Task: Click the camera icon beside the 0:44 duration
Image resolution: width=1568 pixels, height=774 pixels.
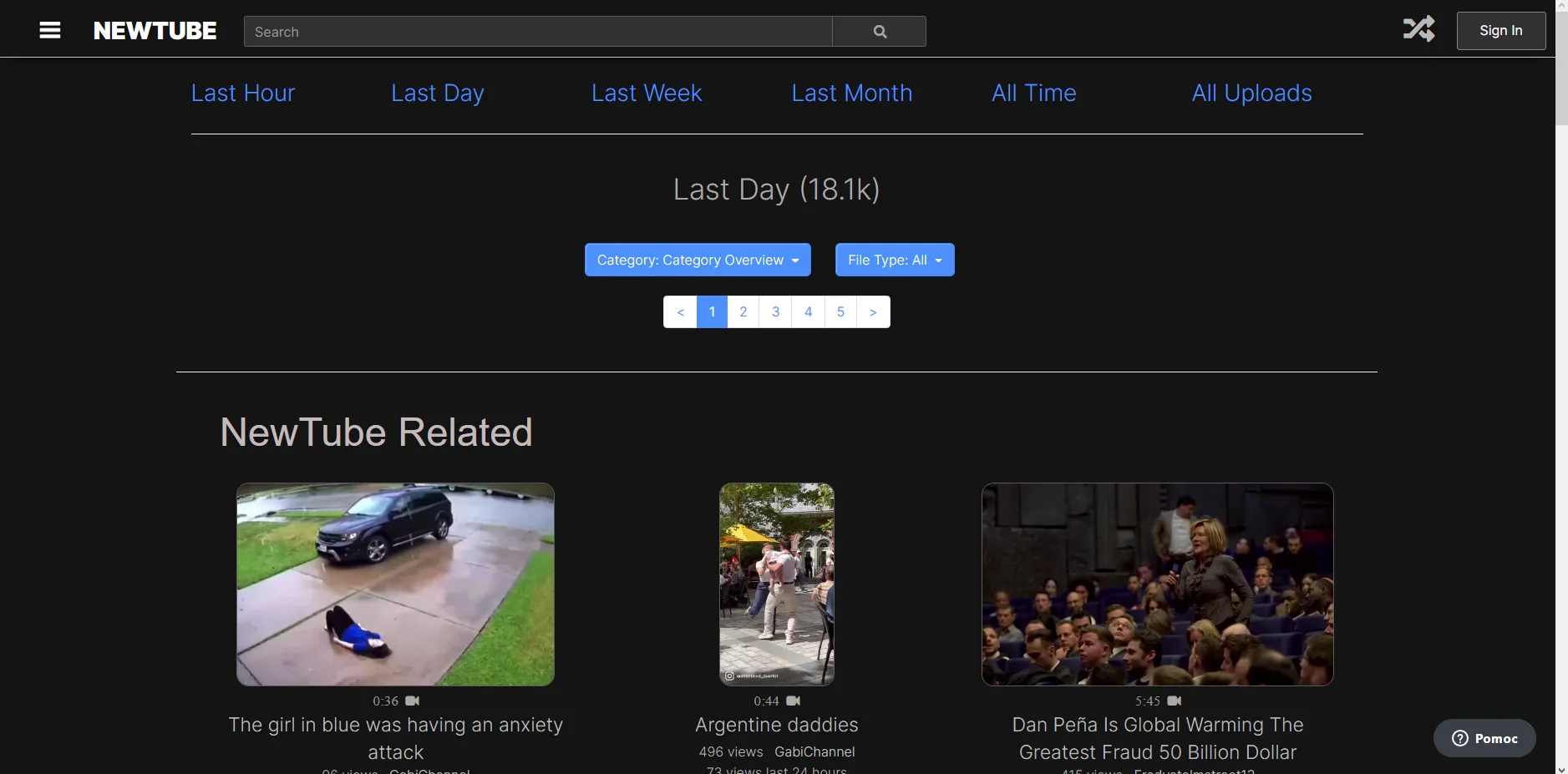Action: [x=793, y=701]
